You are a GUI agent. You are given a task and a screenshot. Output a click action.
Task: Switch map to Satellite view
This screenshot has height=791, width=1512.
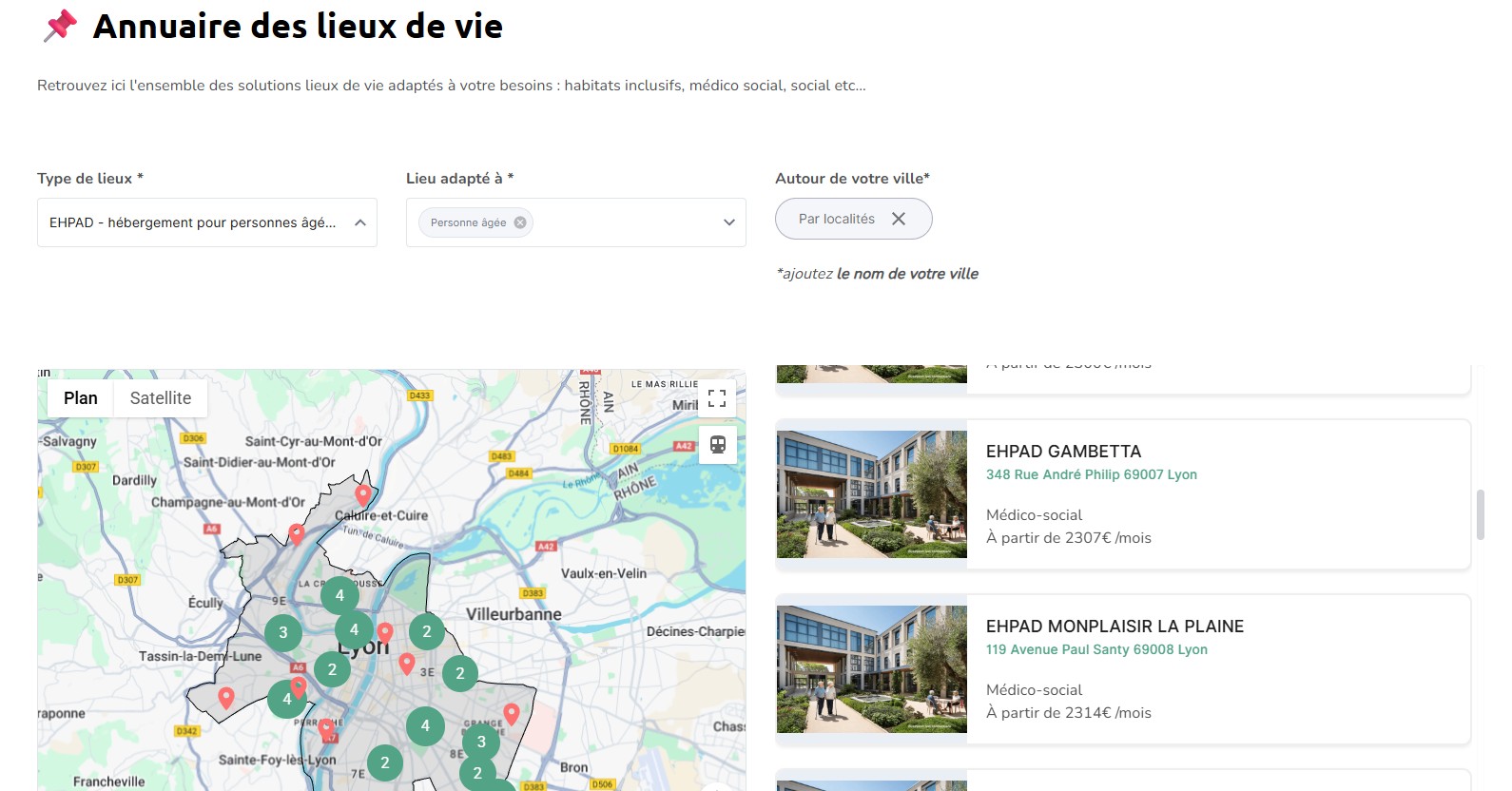(161, 398)
